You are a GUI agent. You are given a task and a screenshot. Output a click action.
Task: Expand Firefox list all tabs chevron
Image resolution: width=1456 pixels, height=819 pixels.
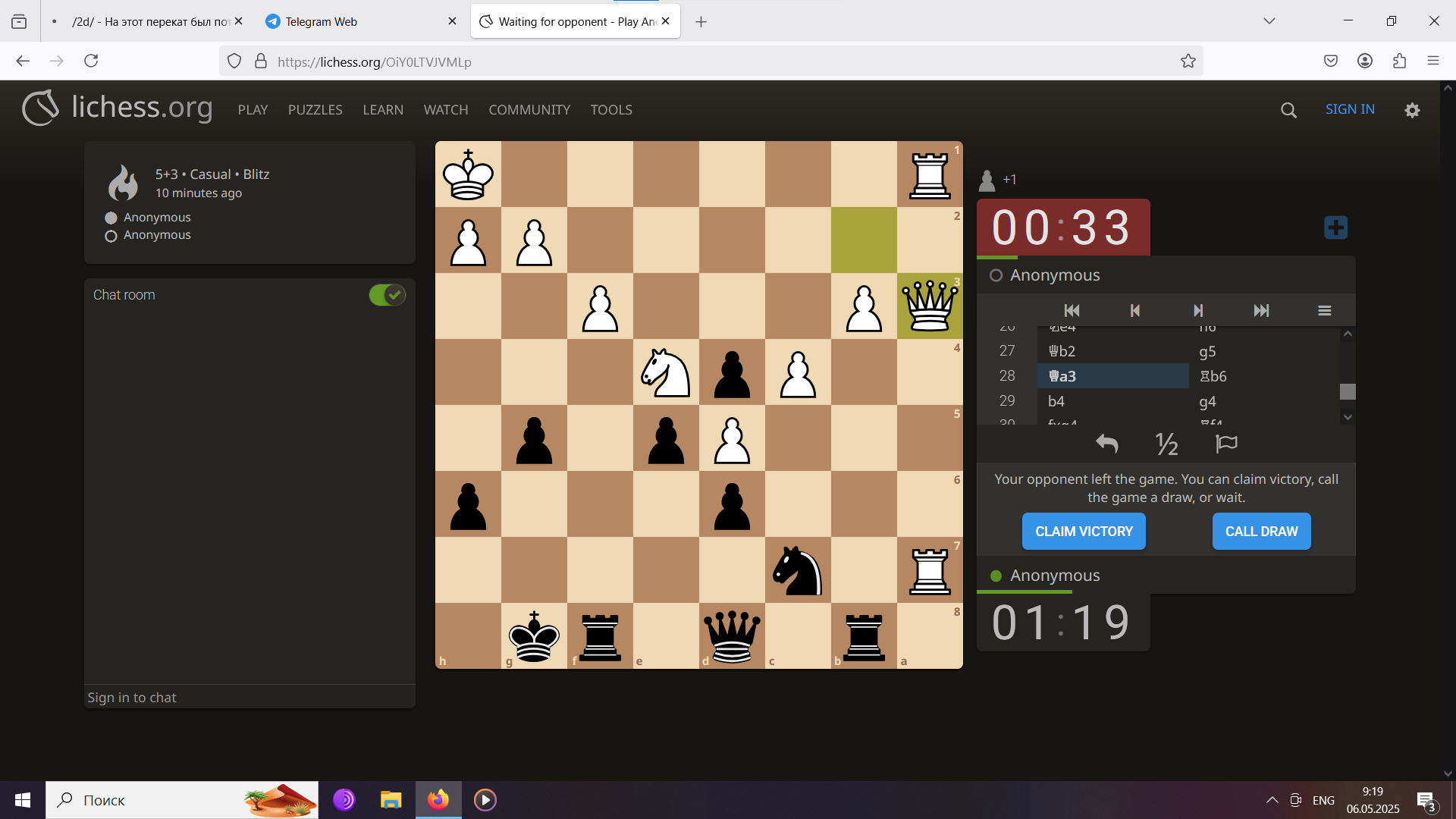[1269, 21]
